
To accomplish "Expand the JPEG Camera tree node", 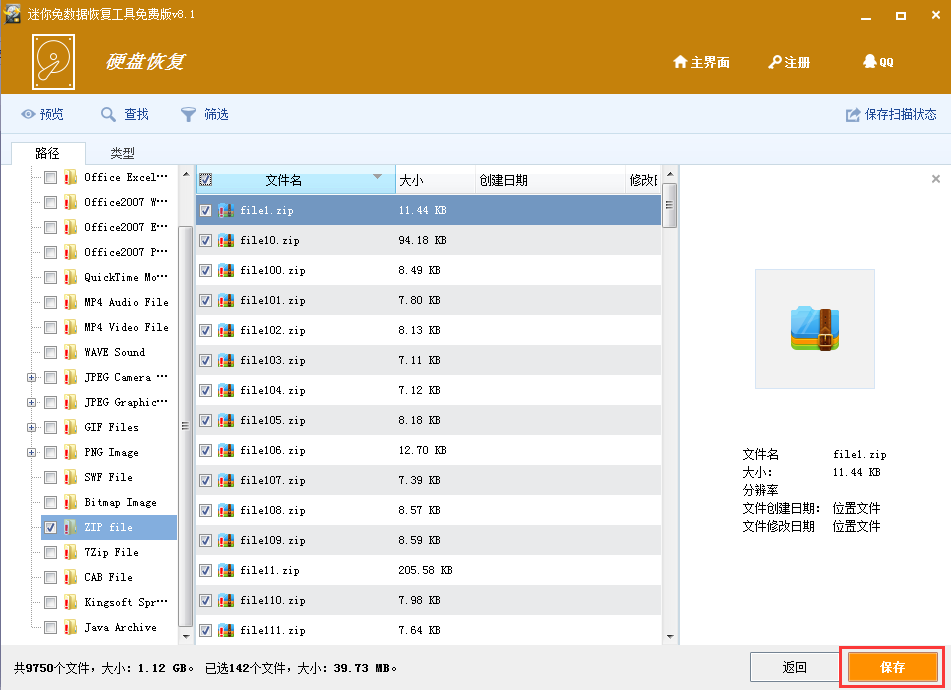I will point(32,378).
